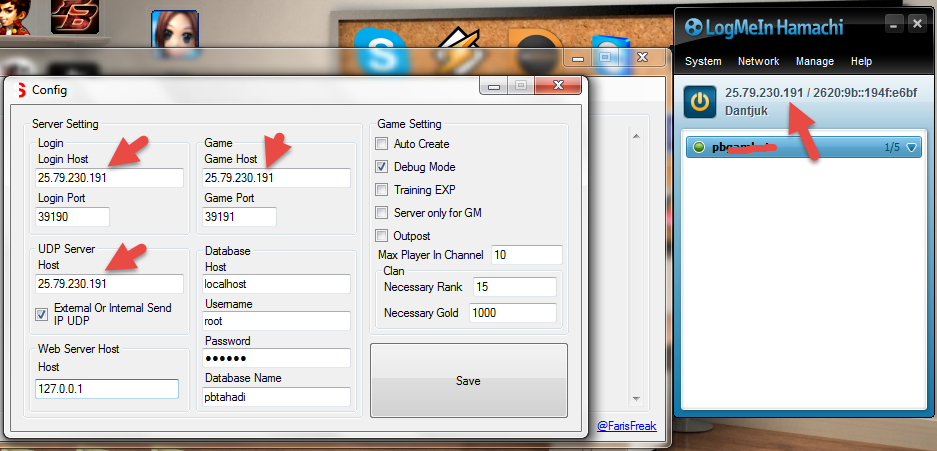Minimize the LogMeIn Hamachi window

point(894,24)
